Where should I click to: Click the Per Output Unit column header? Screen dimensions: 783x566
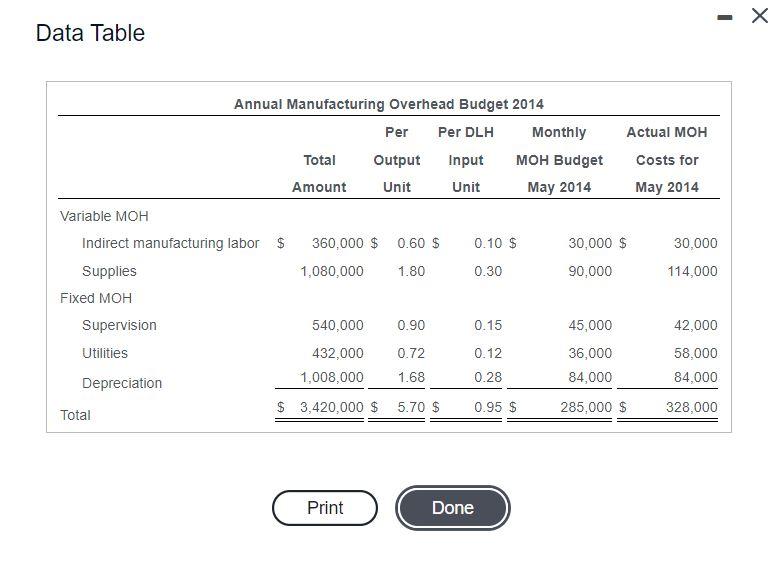point(396,159)
